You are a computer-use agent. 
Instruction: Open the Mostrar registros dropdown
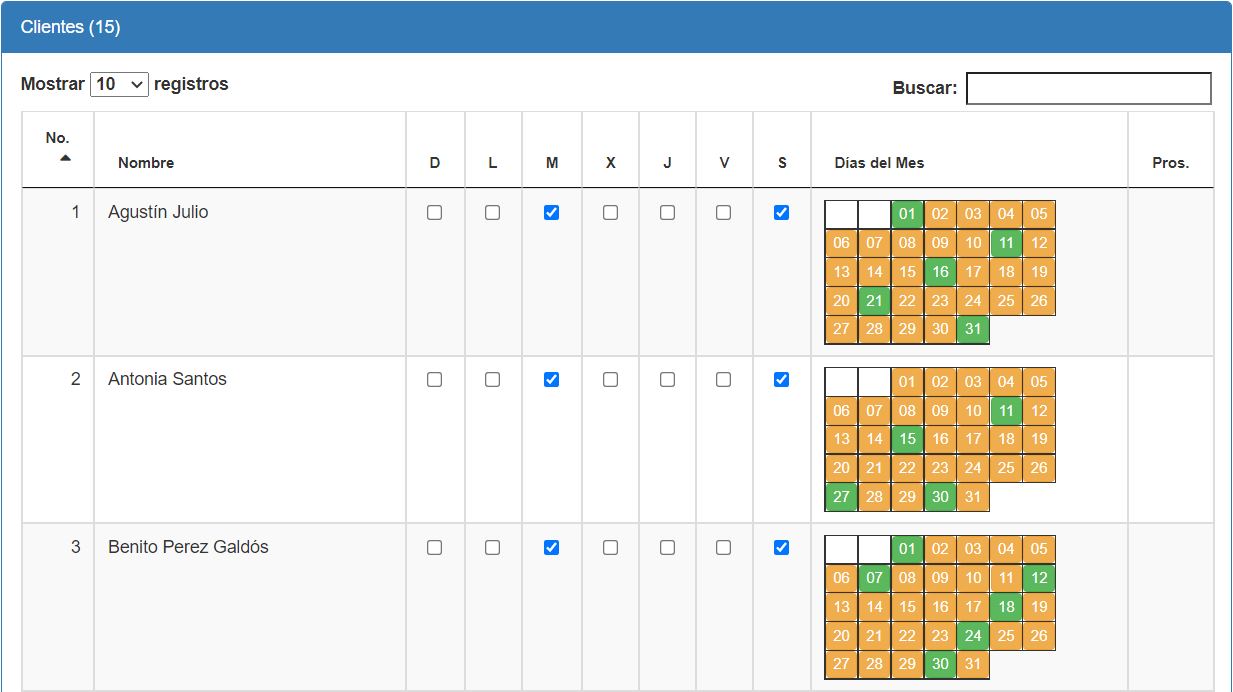119,85
